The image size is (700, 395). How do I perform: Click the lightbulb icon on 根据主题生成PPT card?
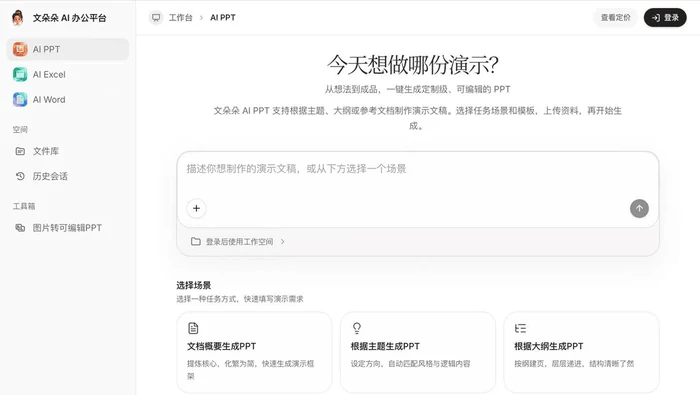(x=357, y=328)
